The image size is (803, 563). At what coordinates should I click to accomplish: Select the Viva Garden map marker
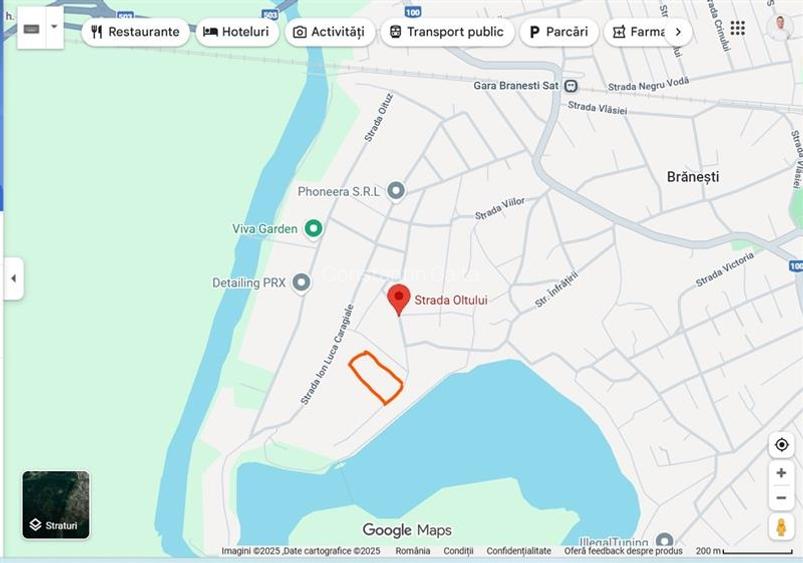[x=313, y=228]
